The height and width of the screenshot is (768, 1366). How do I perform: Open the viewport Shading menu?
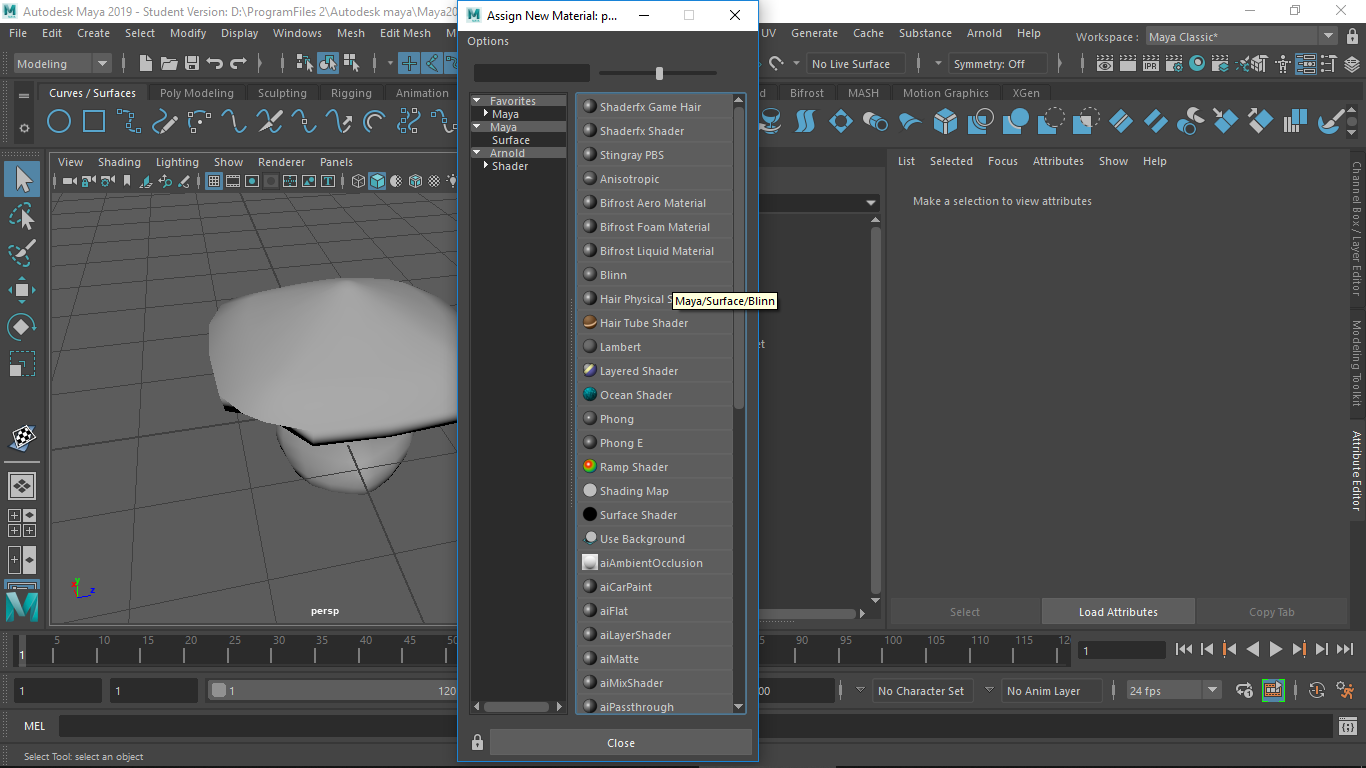(119, 162)
